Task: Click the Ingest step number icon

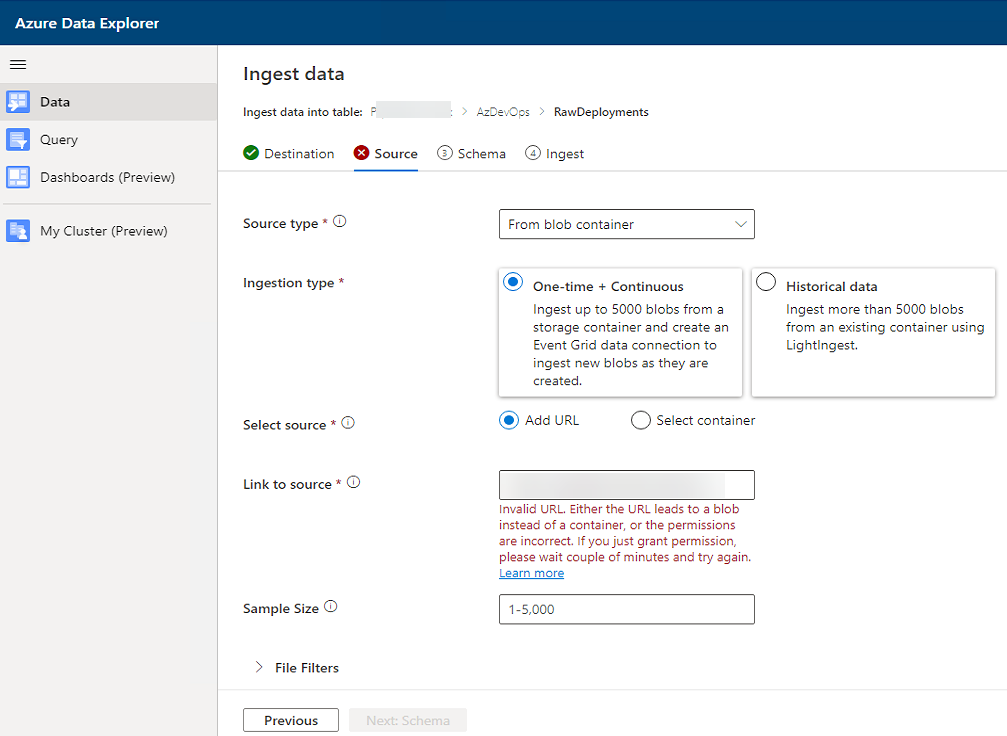Action: pos(532,153)
